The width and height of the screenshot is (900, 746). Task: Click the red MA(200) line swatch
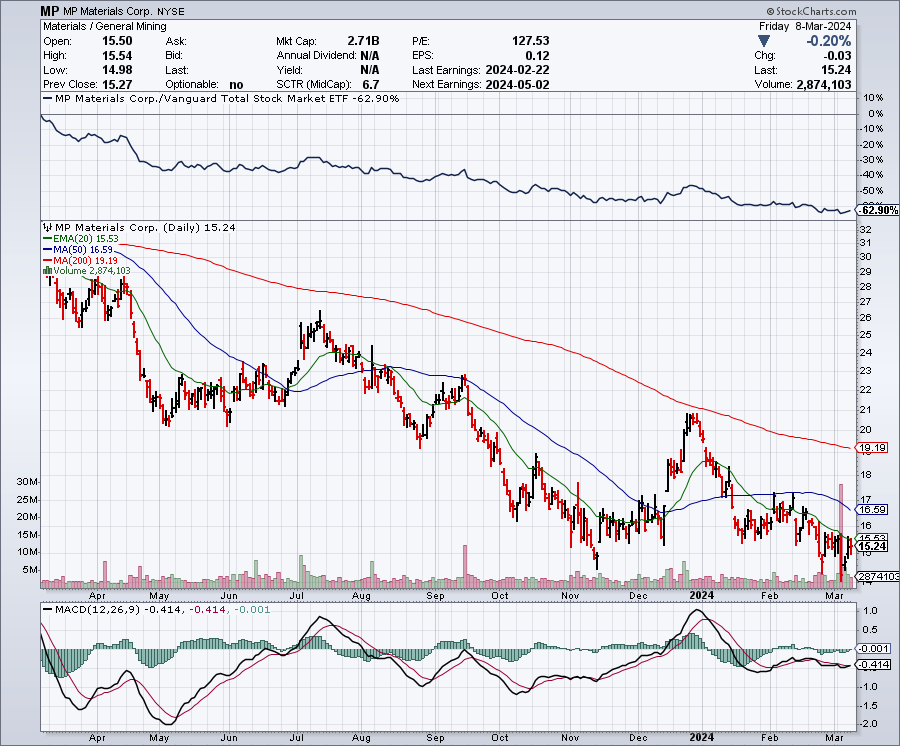point(46,259)
